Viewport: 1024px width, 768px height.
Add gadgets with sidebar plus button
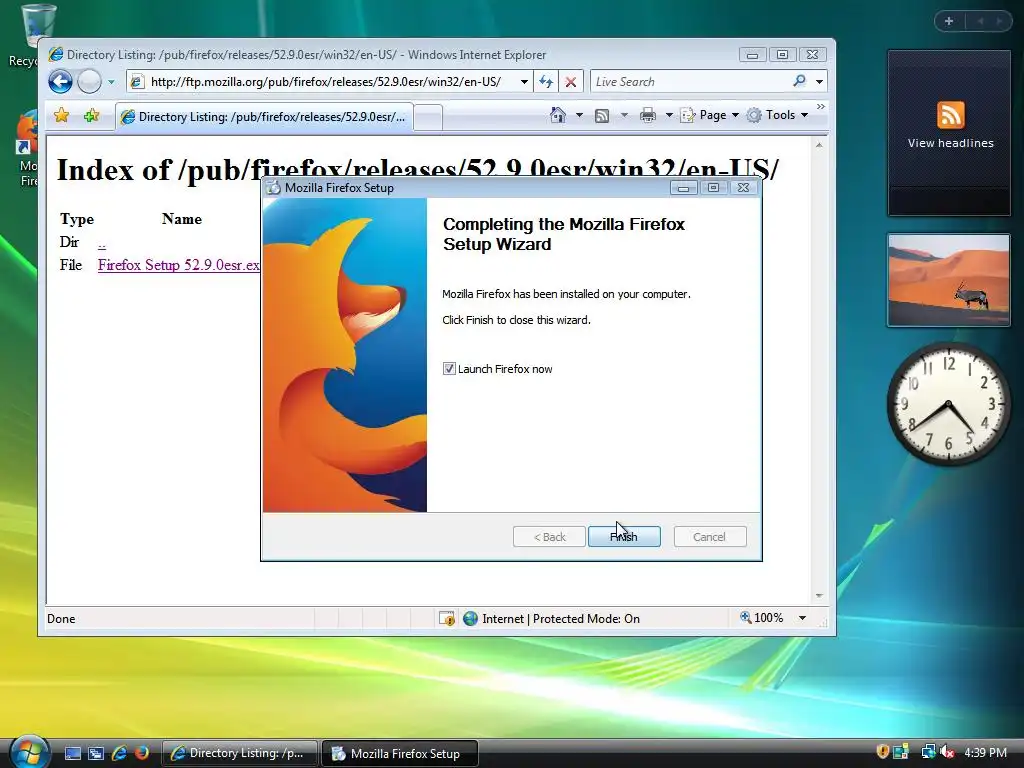(x=949, y=21)
